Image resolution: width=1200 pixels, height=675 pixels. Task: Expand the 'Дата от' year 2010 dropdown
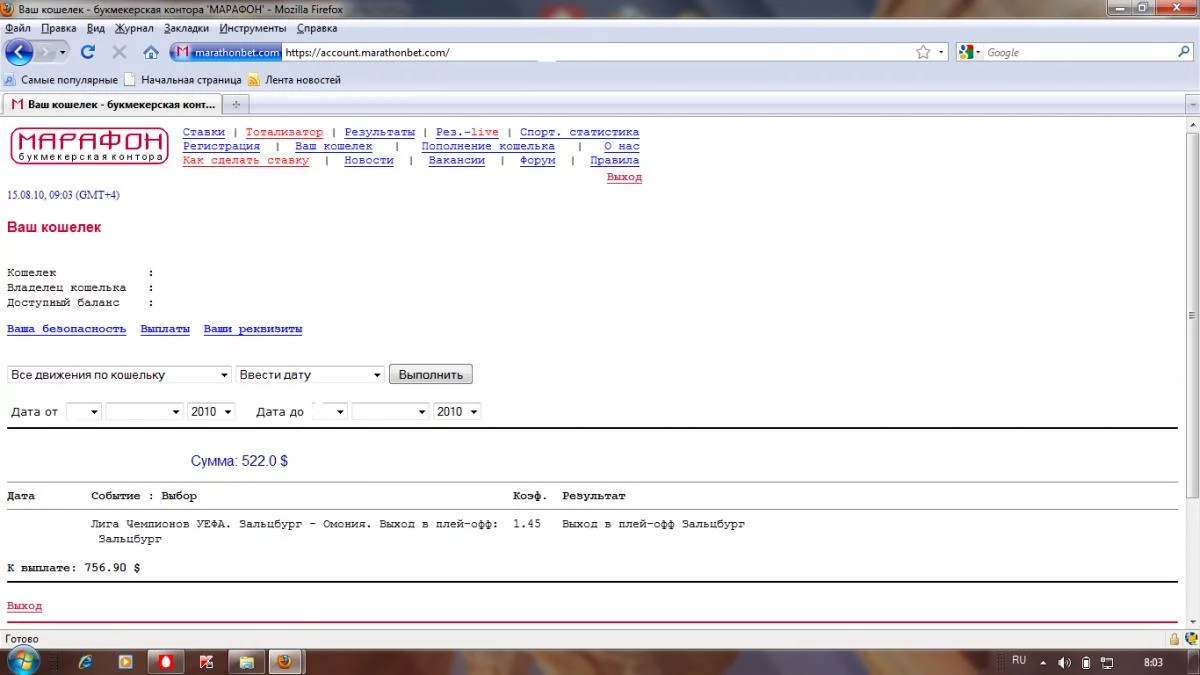tap(211, 412)
